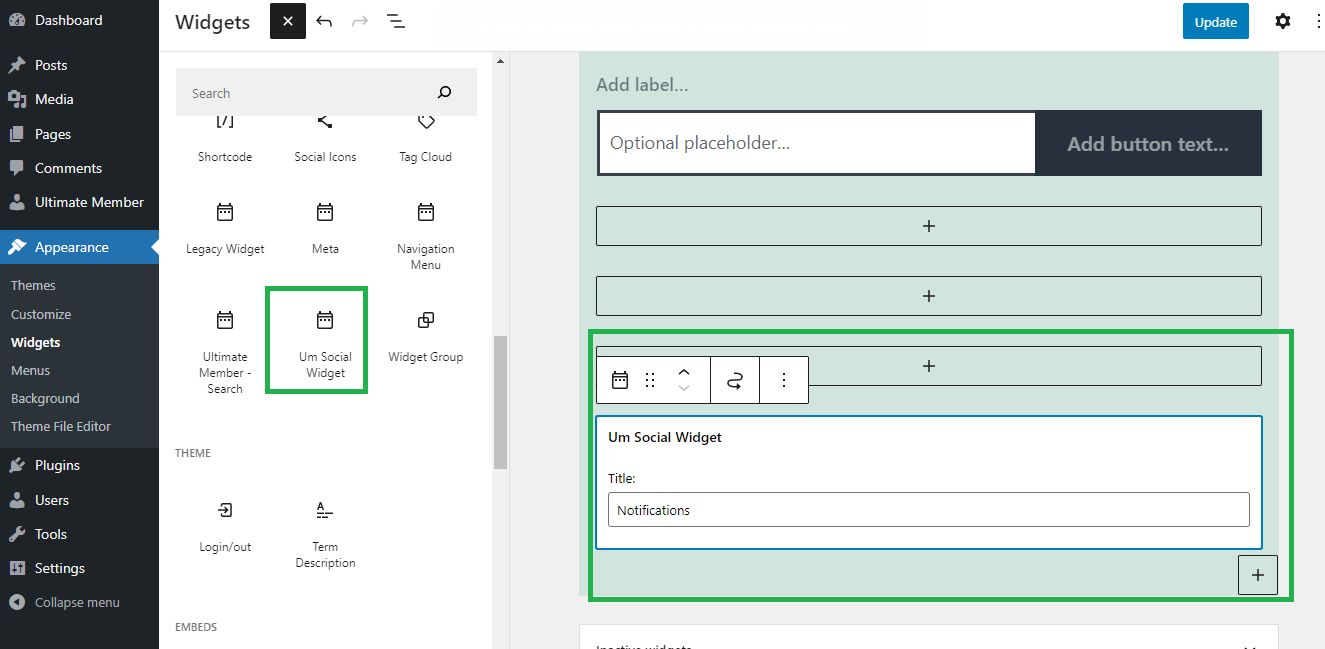Image resolution: width=1325 pixels, height=649 pixels.
Task: Close the block inserter with X
Action: pos(288,21)
